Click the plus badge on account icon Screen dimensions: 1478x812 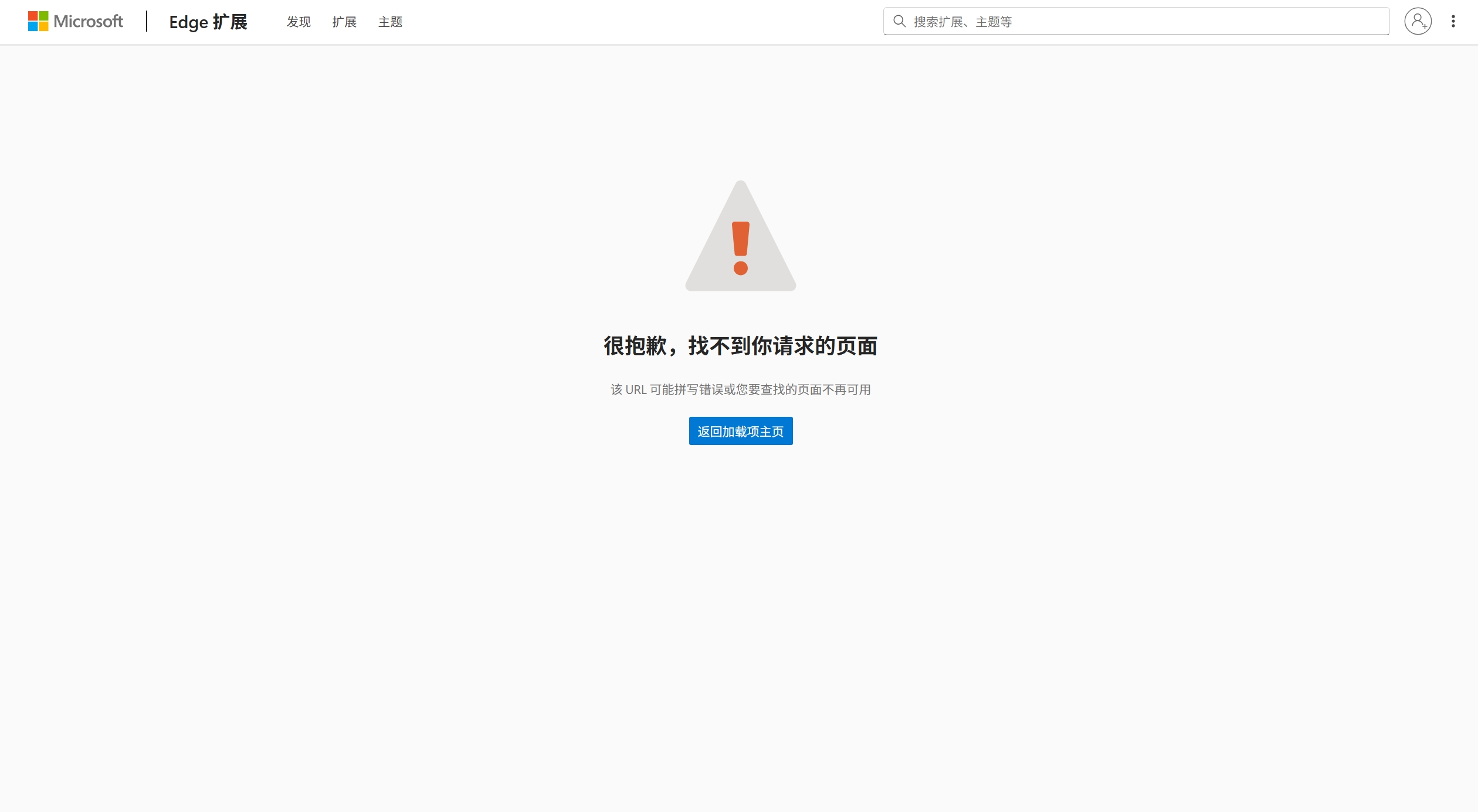coord(1425,26)
